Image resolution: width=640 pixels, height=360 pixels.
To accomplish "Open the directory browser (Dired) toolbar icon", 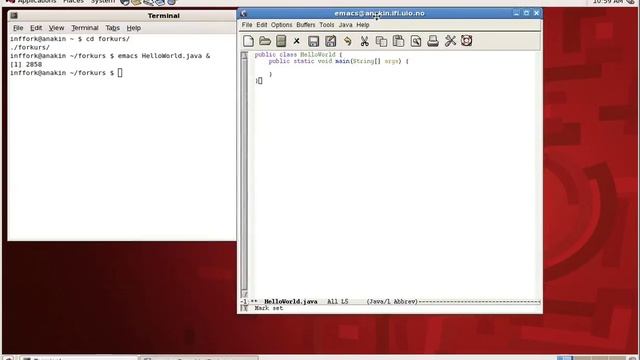I will pyautogui.click(x=281, y=41).
